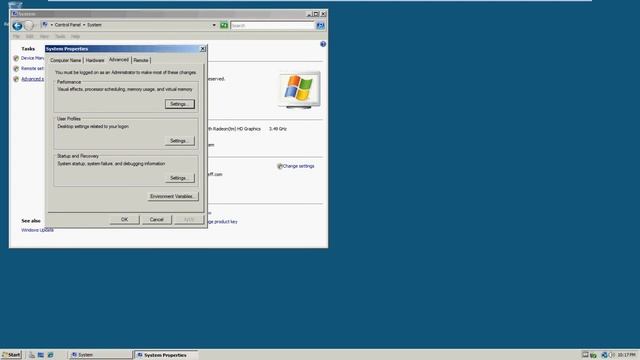Click the See also heading
640x360 pixels.
click(31, 221)
